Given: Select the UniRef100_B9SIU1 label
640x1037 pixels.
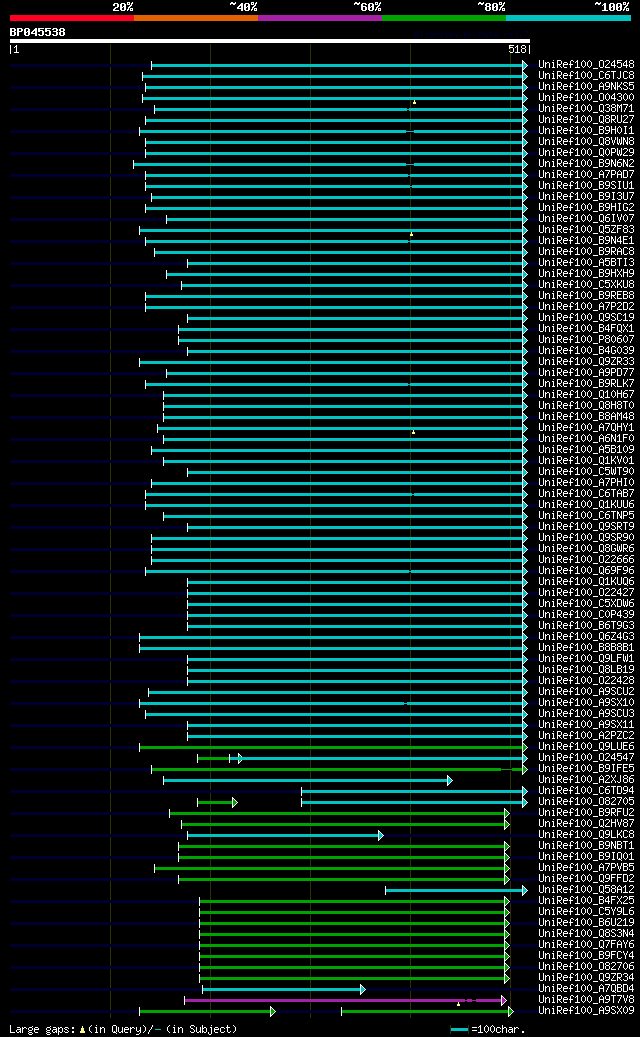Looking at the screenshot, I should (586, 186).
